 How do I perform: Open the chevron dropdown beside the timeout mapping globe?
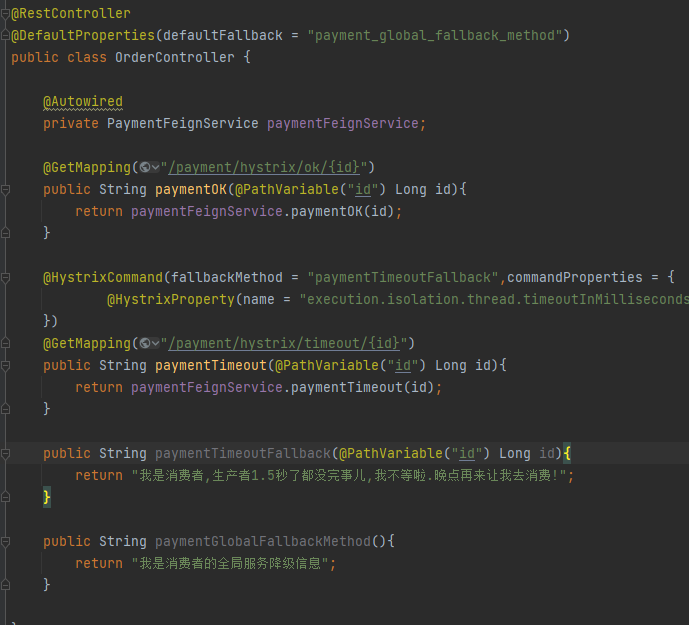click(155, 343)
